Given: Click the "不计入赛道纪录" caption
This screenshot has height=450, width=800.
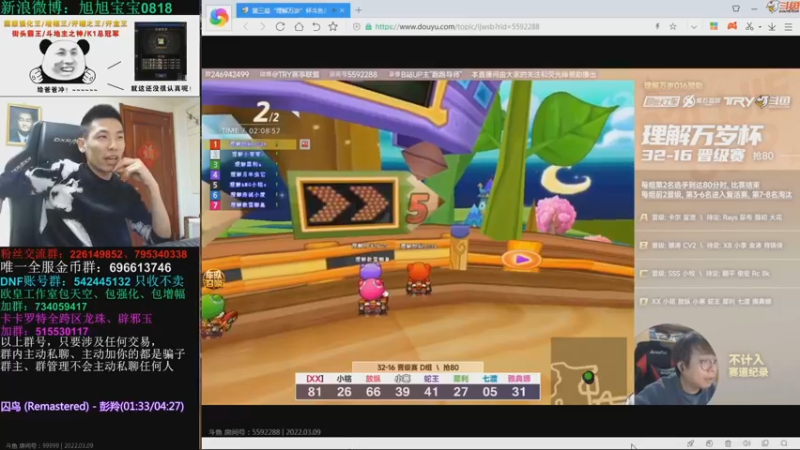Looking at the screenshot, I should (748, 366).
